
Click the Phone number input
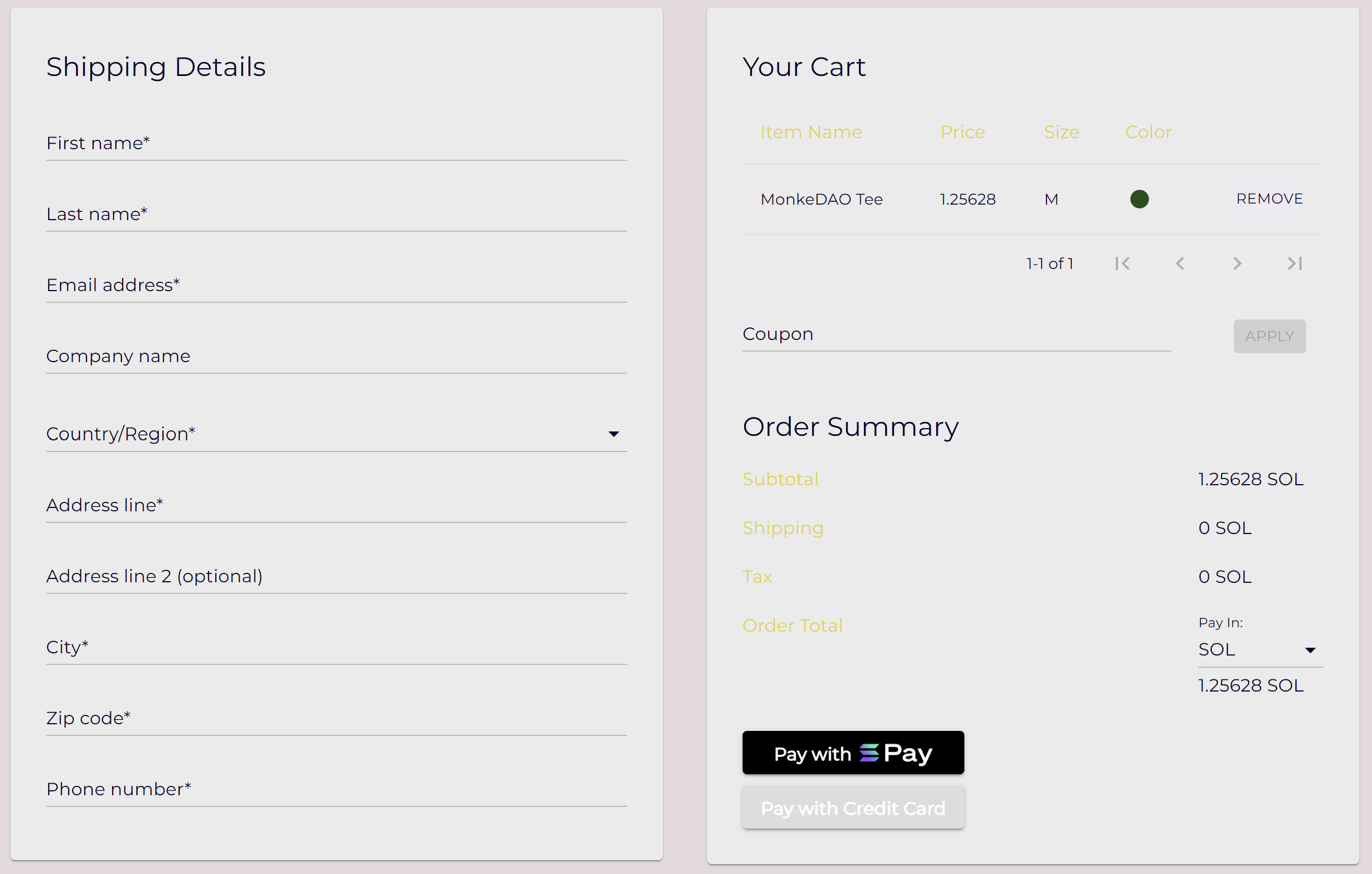(336, 790)
